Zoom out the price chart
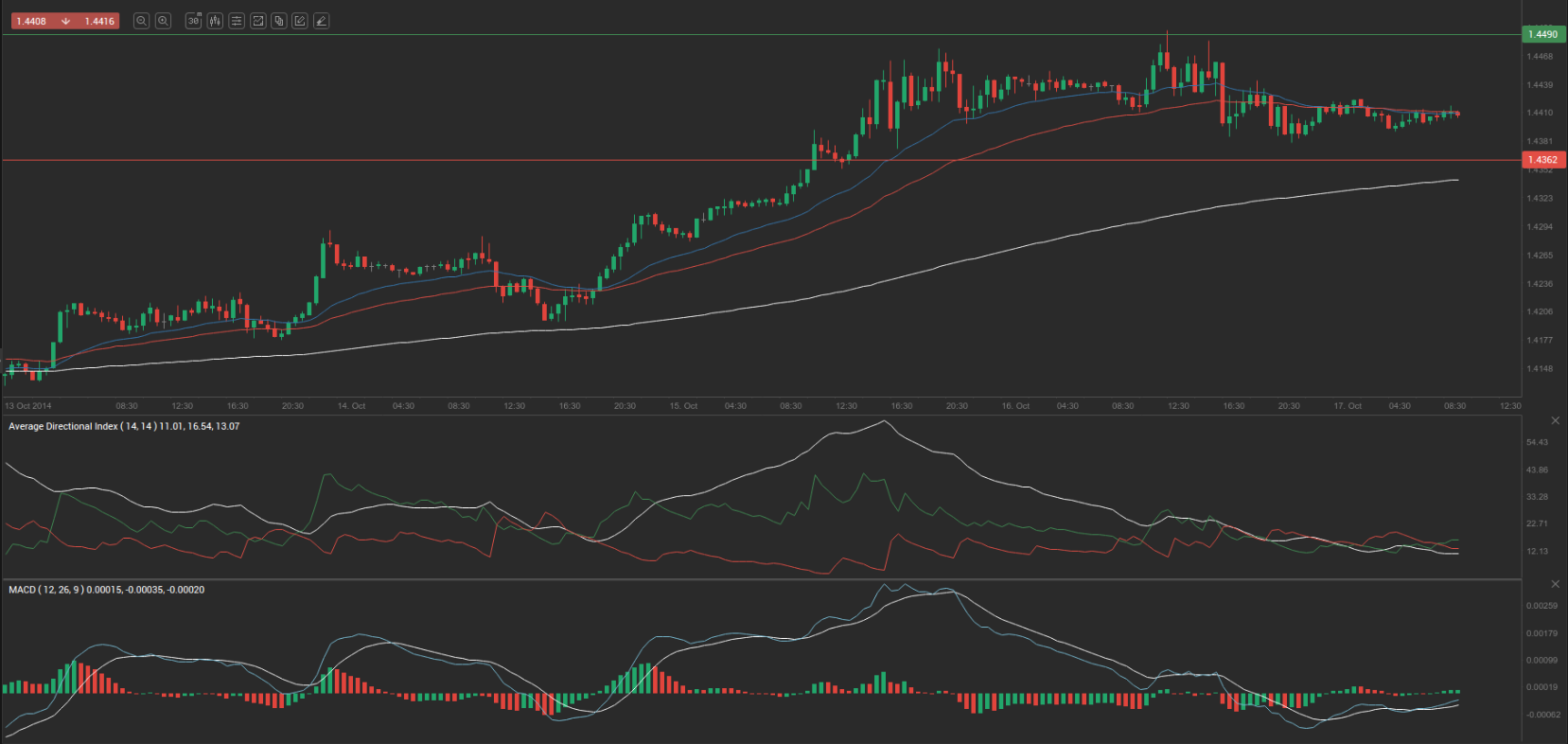This screenshot has height=744, width=1568. tap(141, 21)
